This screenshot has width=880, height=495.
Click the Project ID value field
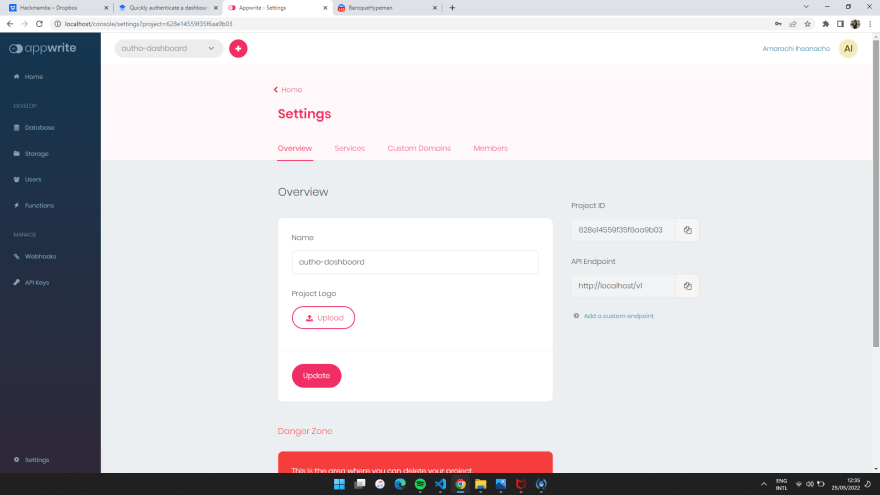point(624,230)
